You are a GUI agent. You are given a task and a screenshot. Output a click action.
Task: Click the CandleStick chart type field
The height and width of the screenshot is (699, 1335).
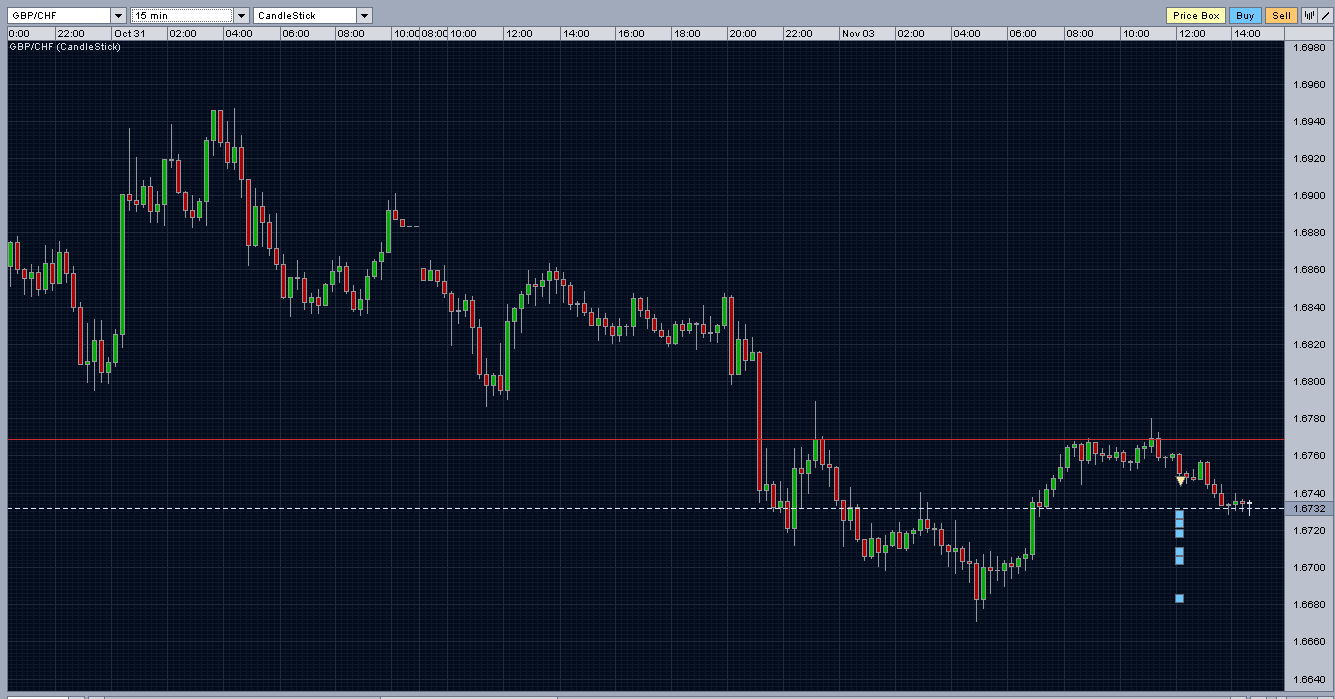tap(305, 16)
